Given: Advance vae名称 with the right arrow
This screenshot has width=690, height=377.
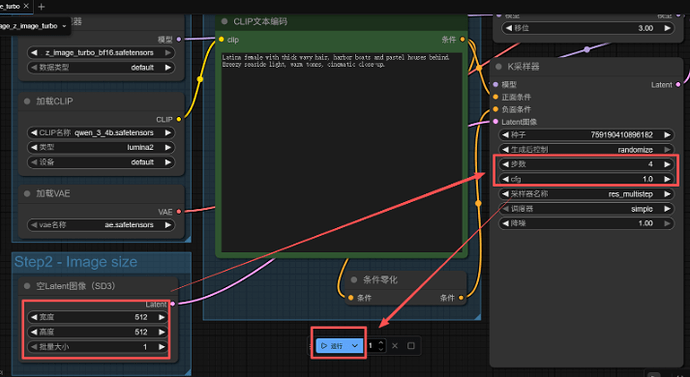Looking at the screenshot, I should pyautogui.click(x=168, y=225).
